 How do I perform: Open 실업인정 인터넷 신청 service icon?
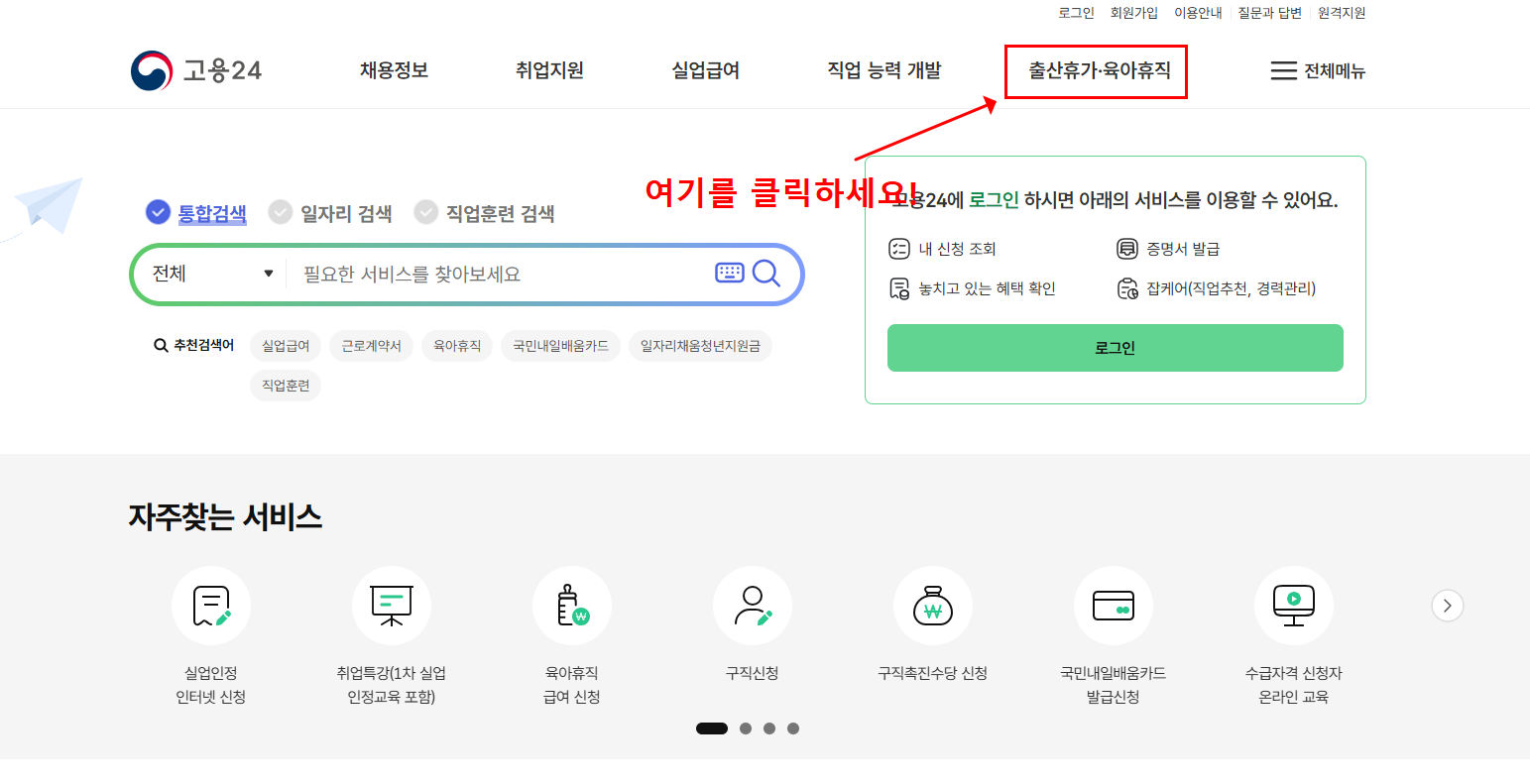(211, 606)
